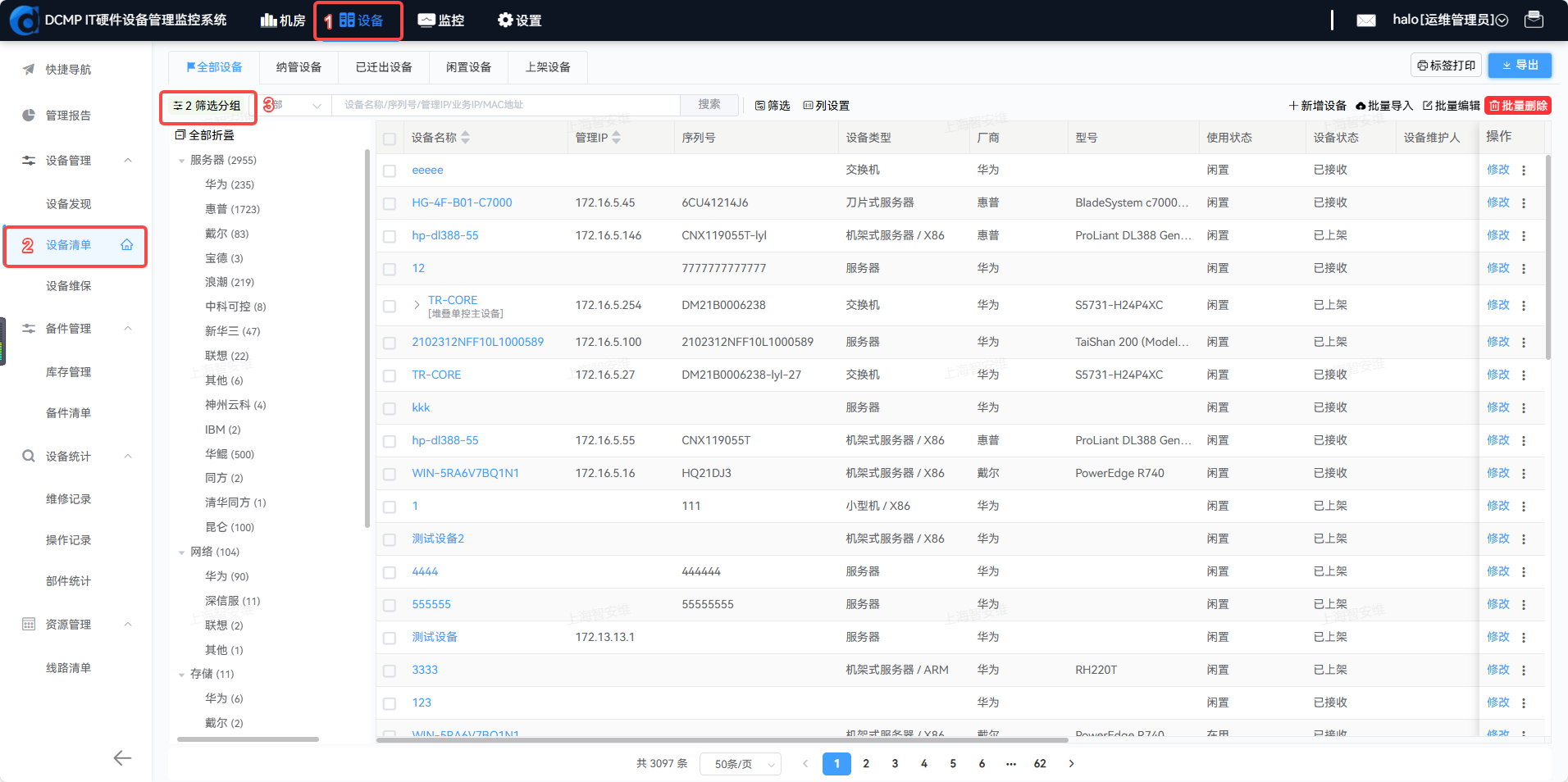Click 全部折叠 collapse all
This screenshot has height=782, width=1568.
(x=205, y=135)
